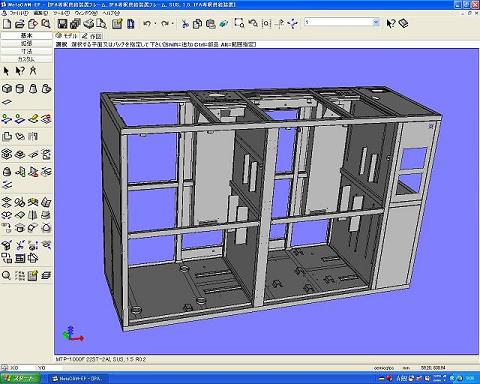Expand the redo history dropdown arrow

(x=172, y=24)
